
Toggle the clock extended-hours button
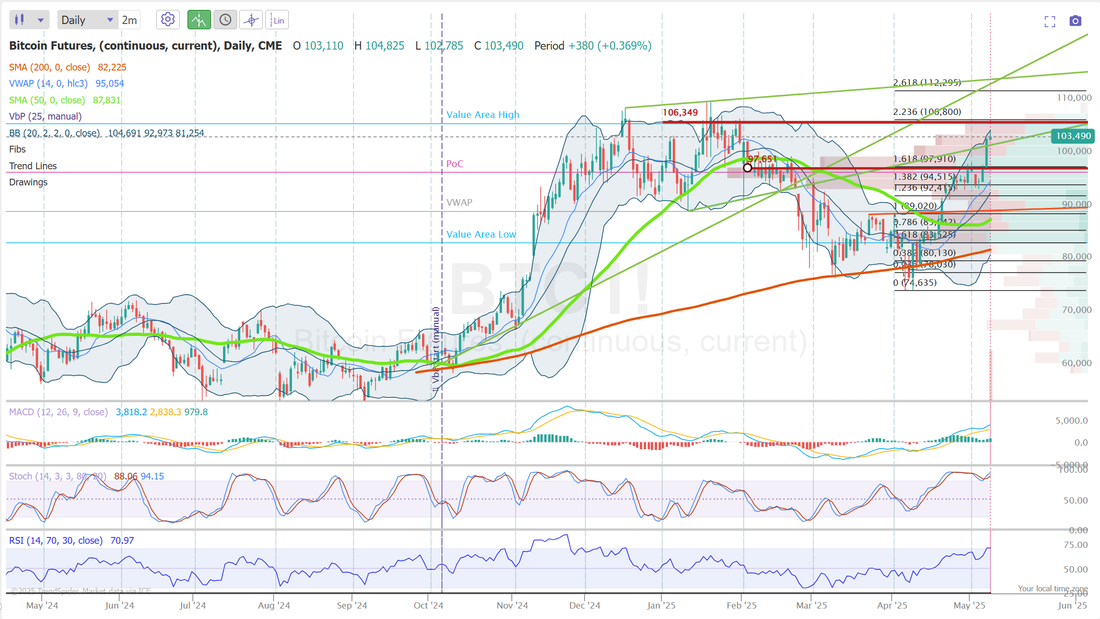(x=225, y=20)
